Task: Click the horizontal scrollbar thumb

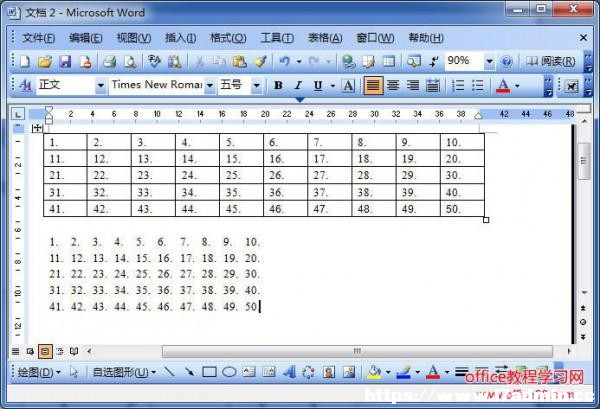Action: point(357,351)
